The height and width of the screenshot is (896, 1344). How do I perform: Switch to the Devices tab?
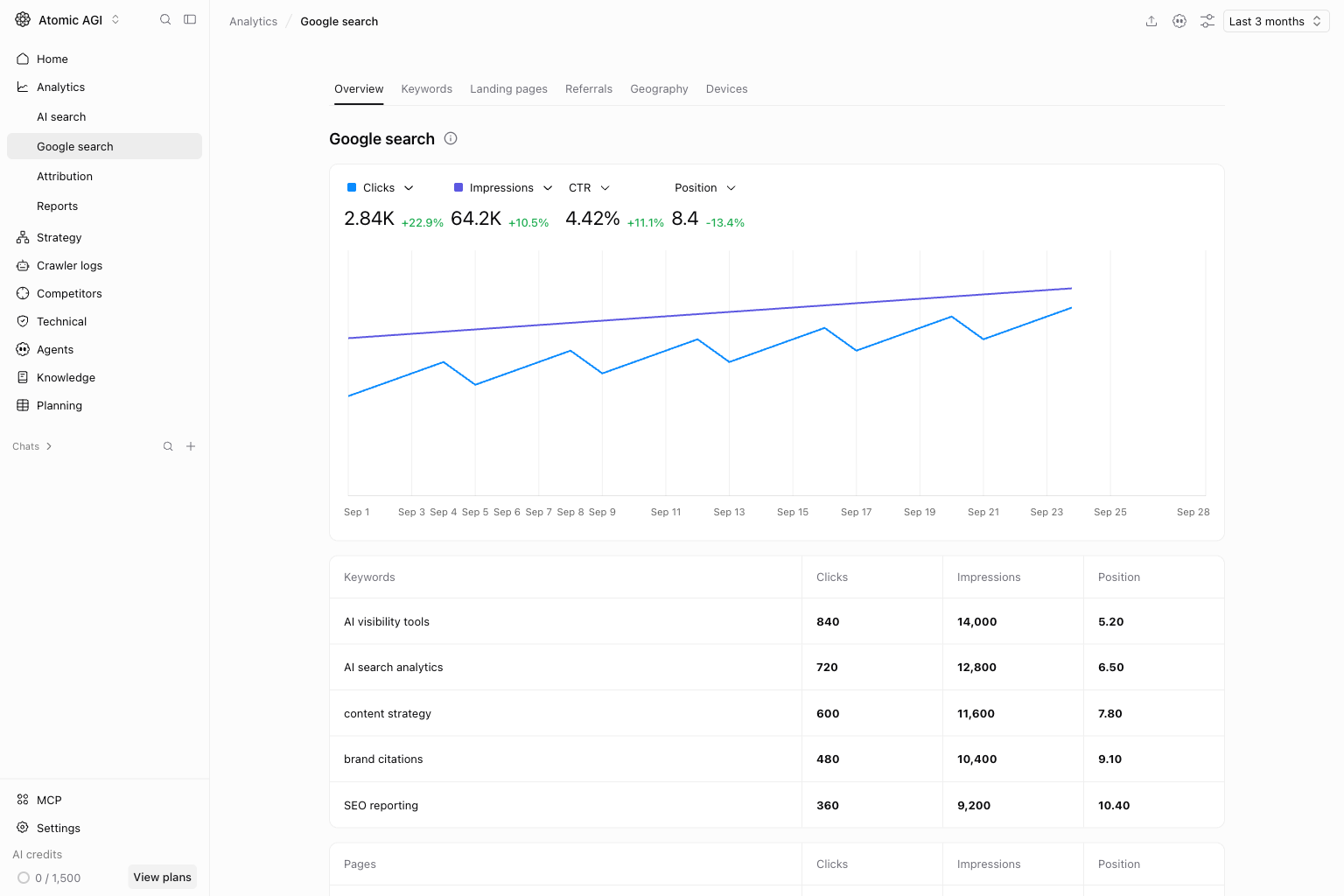tap(726, 89)
